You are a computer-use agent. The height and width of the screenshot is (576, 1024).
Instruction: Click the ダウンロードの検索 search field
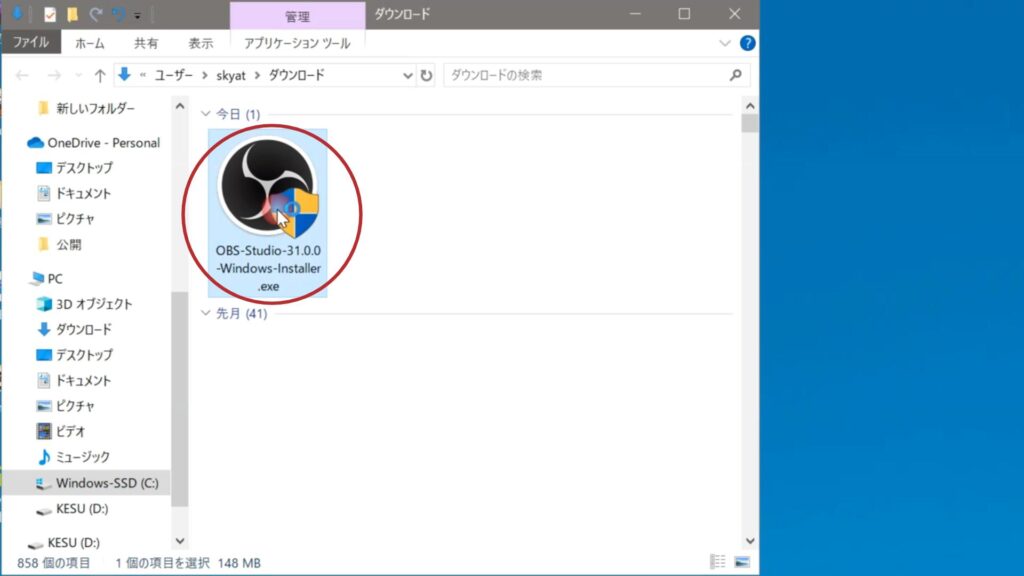585,75
